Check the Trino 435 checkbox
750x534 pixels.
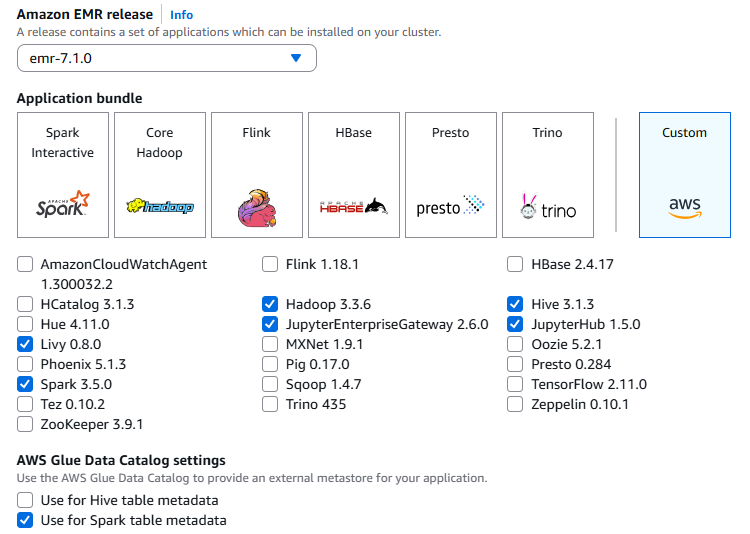pos(270,404)
